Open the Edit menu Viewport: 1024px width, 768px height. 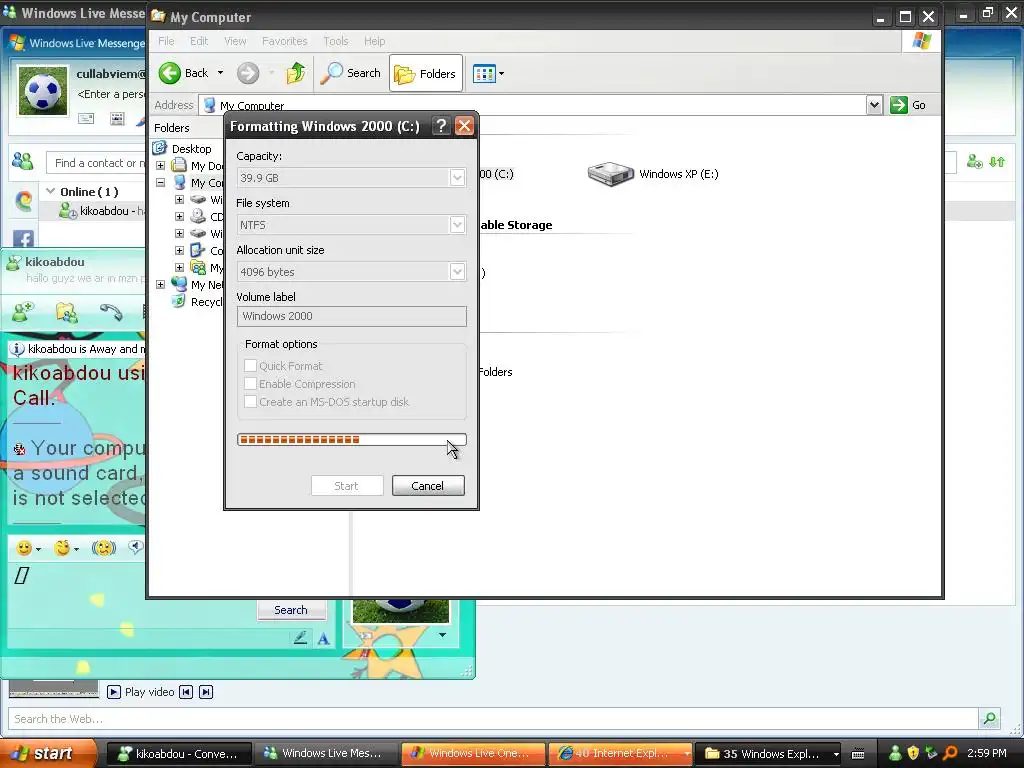point(199,41)
